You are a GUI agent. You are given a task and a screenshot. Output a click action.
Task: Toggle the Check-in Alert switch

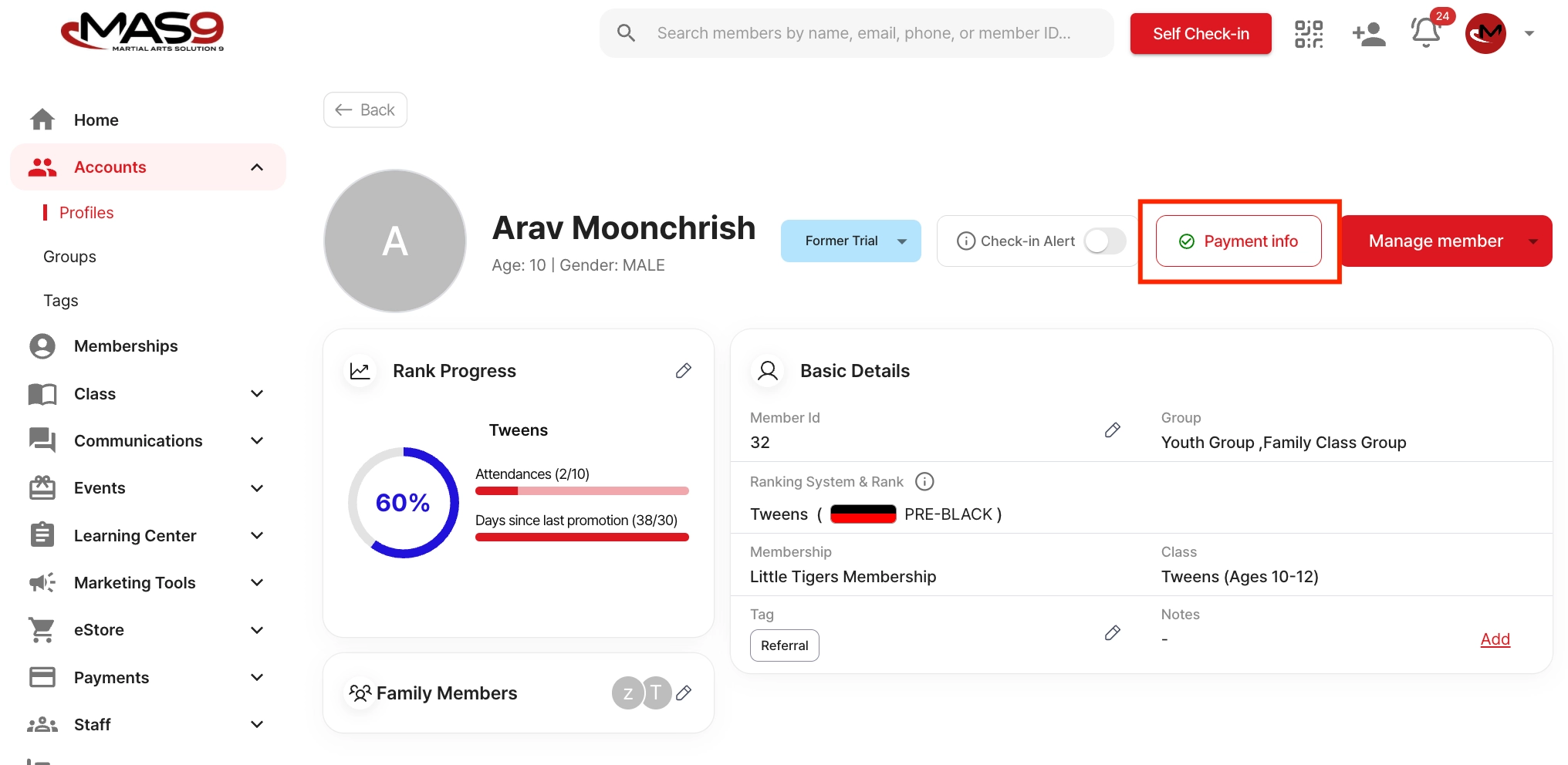[1104, 241]
